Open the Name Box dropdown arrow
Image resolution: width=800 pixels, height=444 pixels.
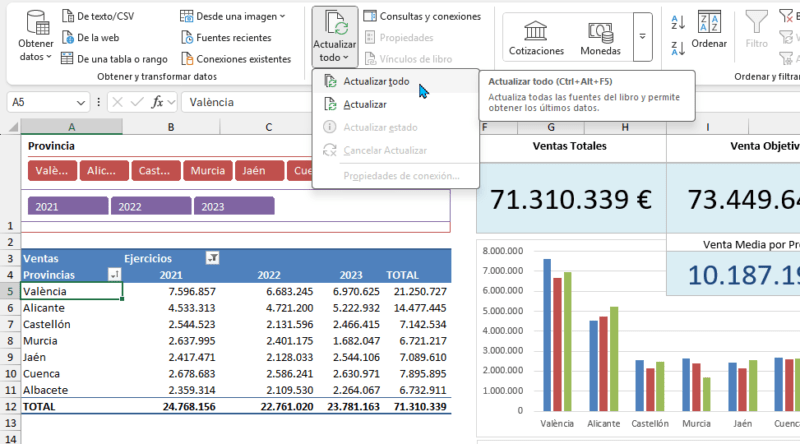pyautogui.click(x=81, y=103)
